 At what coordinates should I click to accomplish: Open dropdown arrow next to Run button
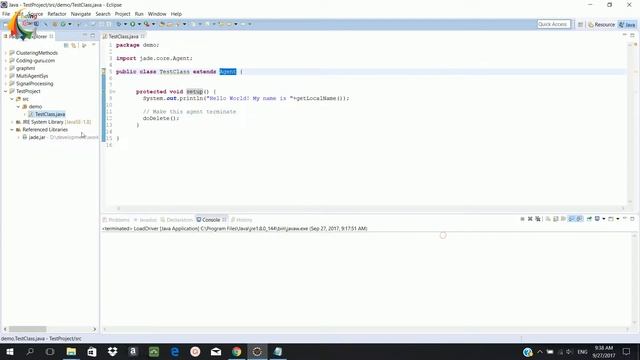[139, 24]
